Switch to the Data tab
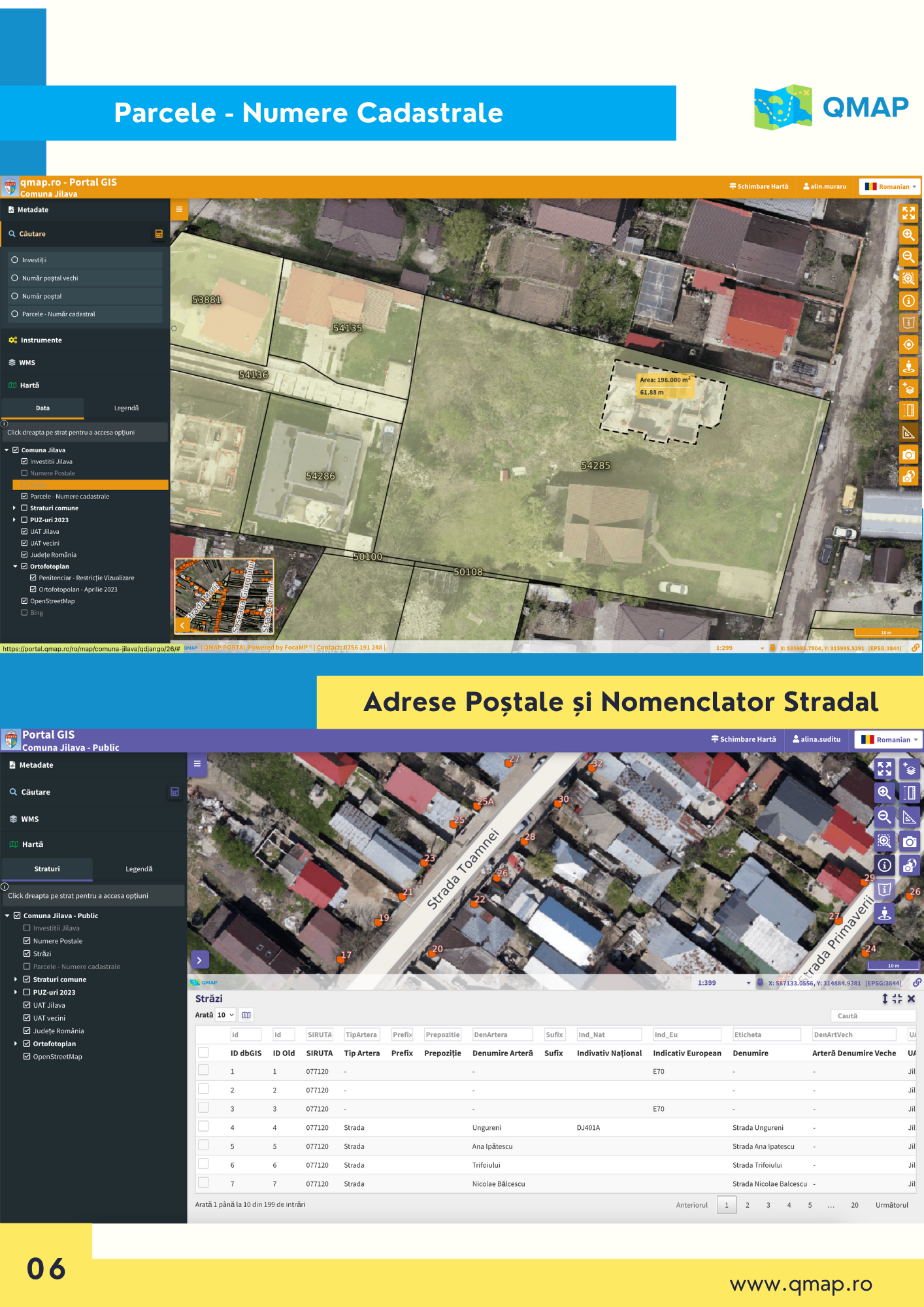Screen dimensions: 924x1307 click(42, 408)
